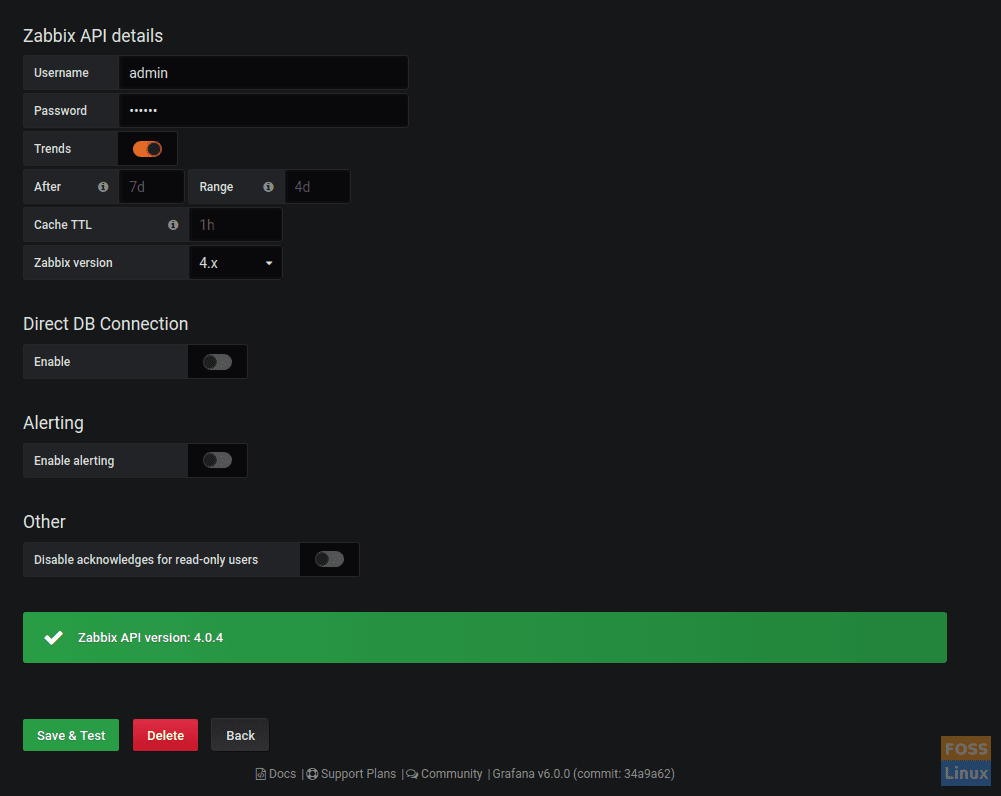Image resolution: width=1001 pixels, height=796 pixels.
Task: Click the Grafana v6.0.0 version link
Action: pos(583,774)
